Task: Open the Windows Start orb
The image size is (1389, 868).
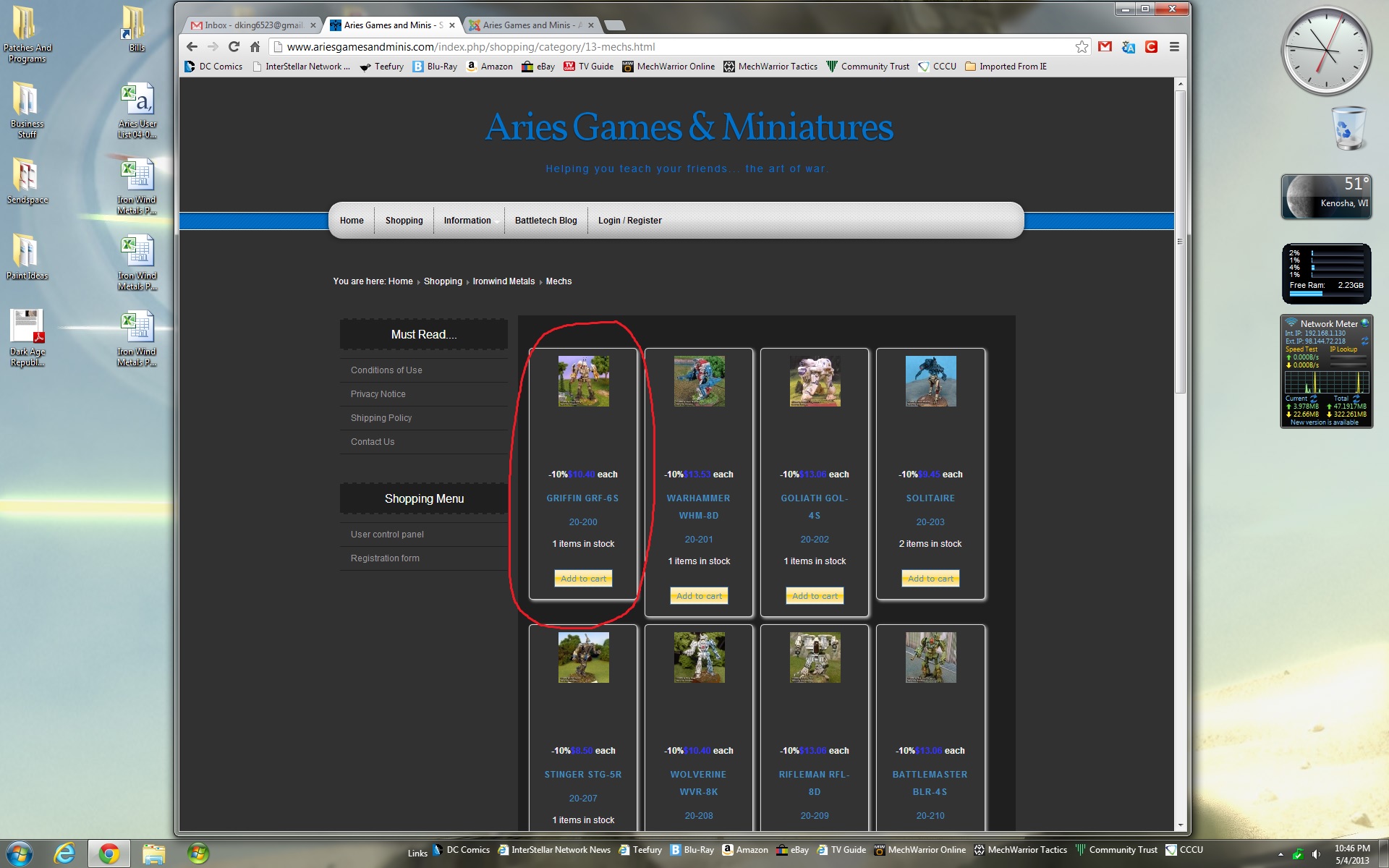Action: point(20,854)
